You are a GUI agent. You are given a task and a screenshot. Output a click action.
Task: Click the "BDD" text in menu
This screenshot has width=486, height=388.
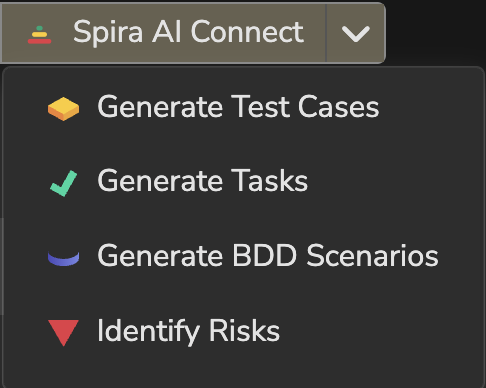click(x=264, y=256)
